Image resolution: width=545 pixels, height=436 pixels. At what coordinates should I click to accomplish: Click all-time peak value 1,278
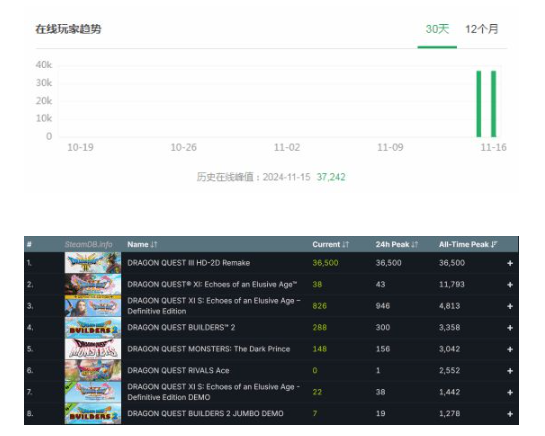[449, 414]
